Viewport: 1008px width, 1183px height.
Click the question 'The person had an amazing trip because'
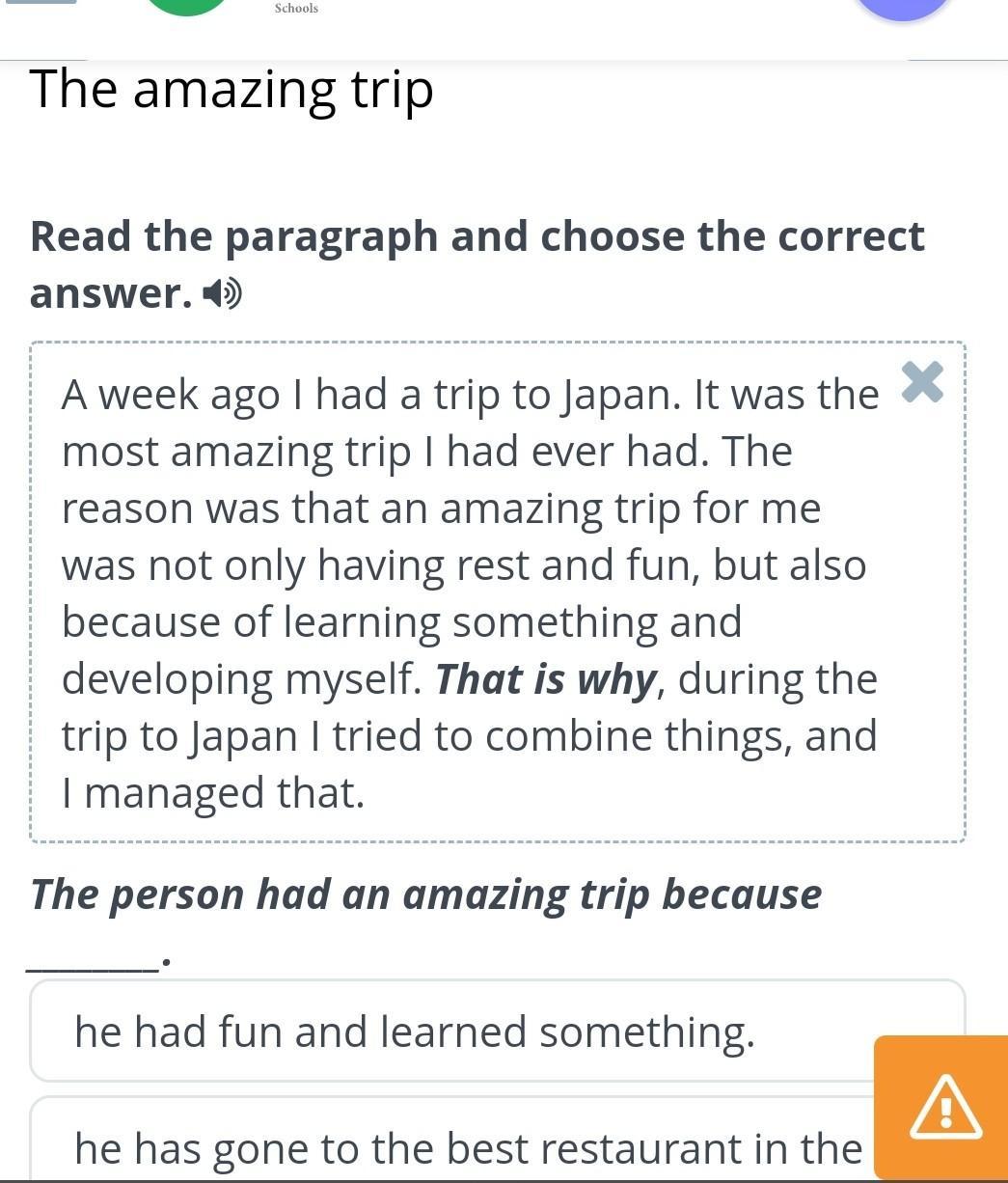(425, 894)
